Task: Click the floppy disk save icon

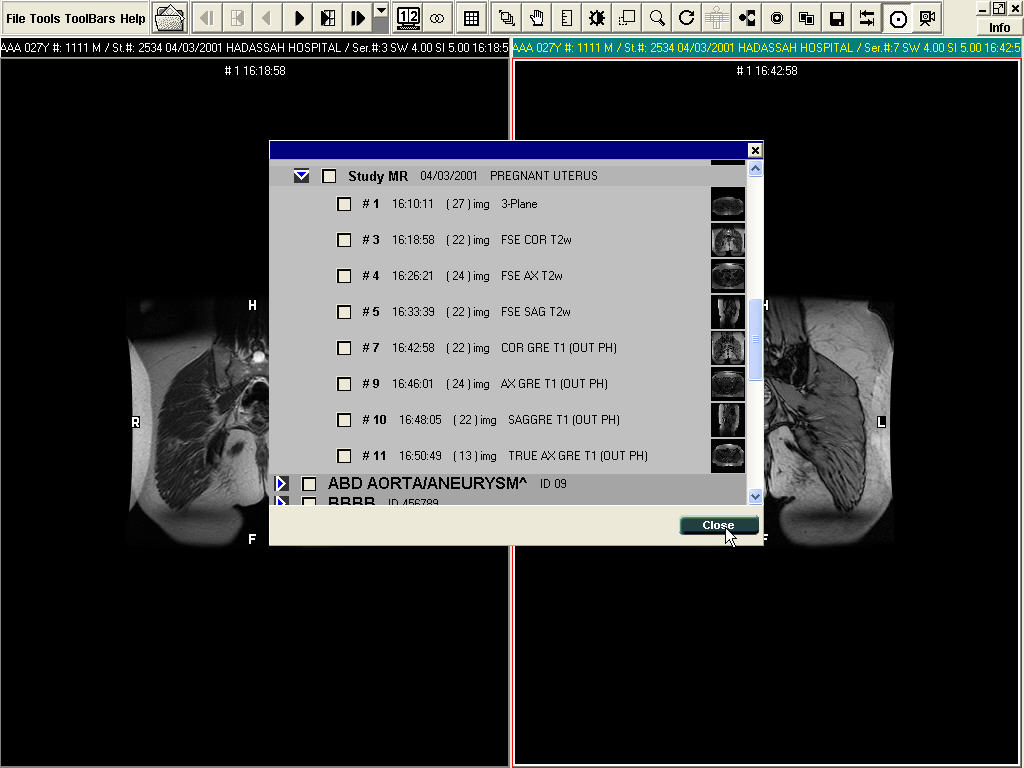Action: click(837, 18)
